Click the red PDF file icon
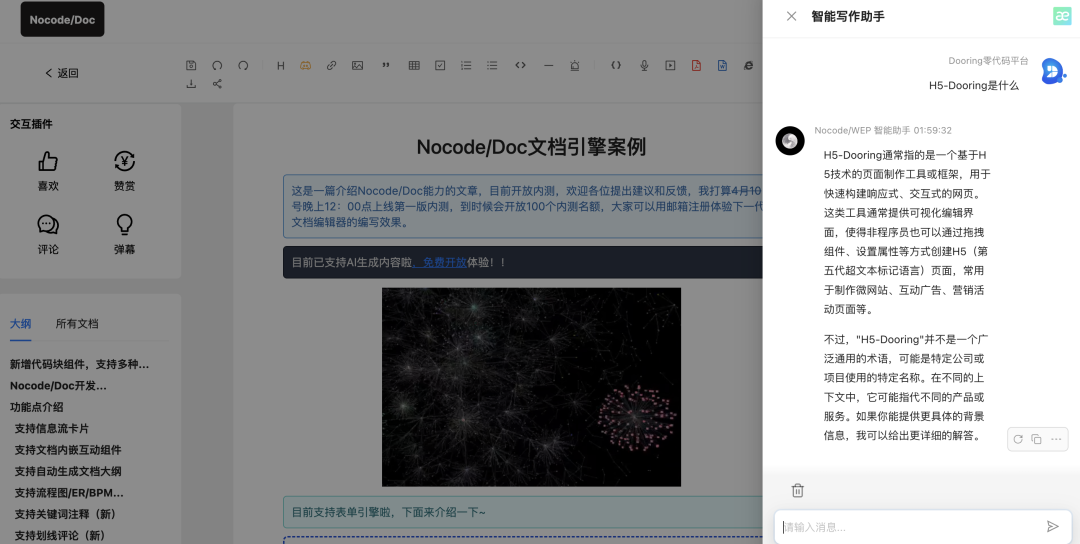 pos(696,65)
